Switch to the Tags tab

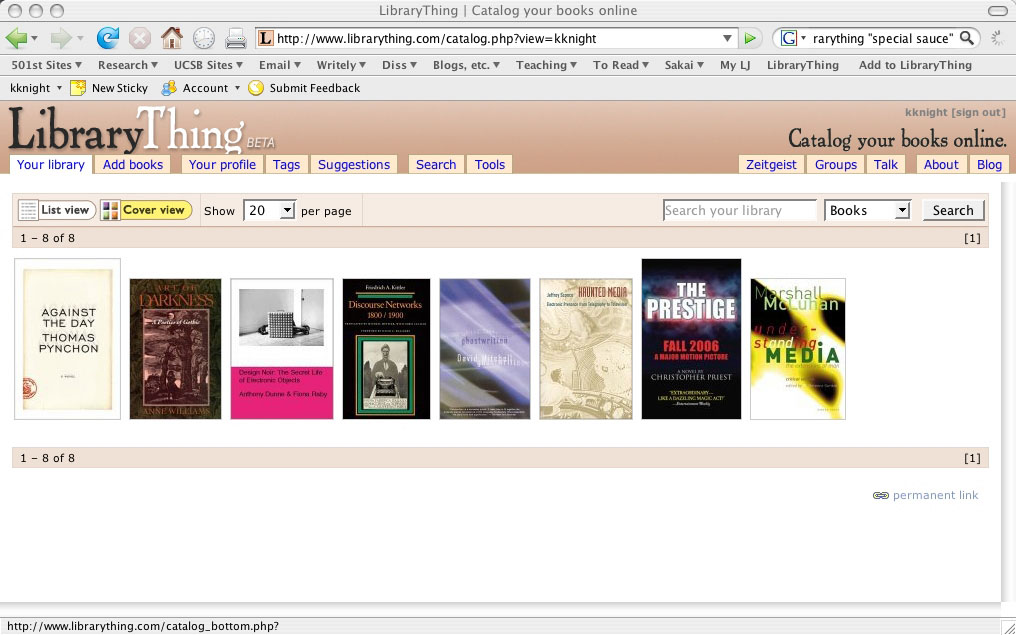pos(286,165)
